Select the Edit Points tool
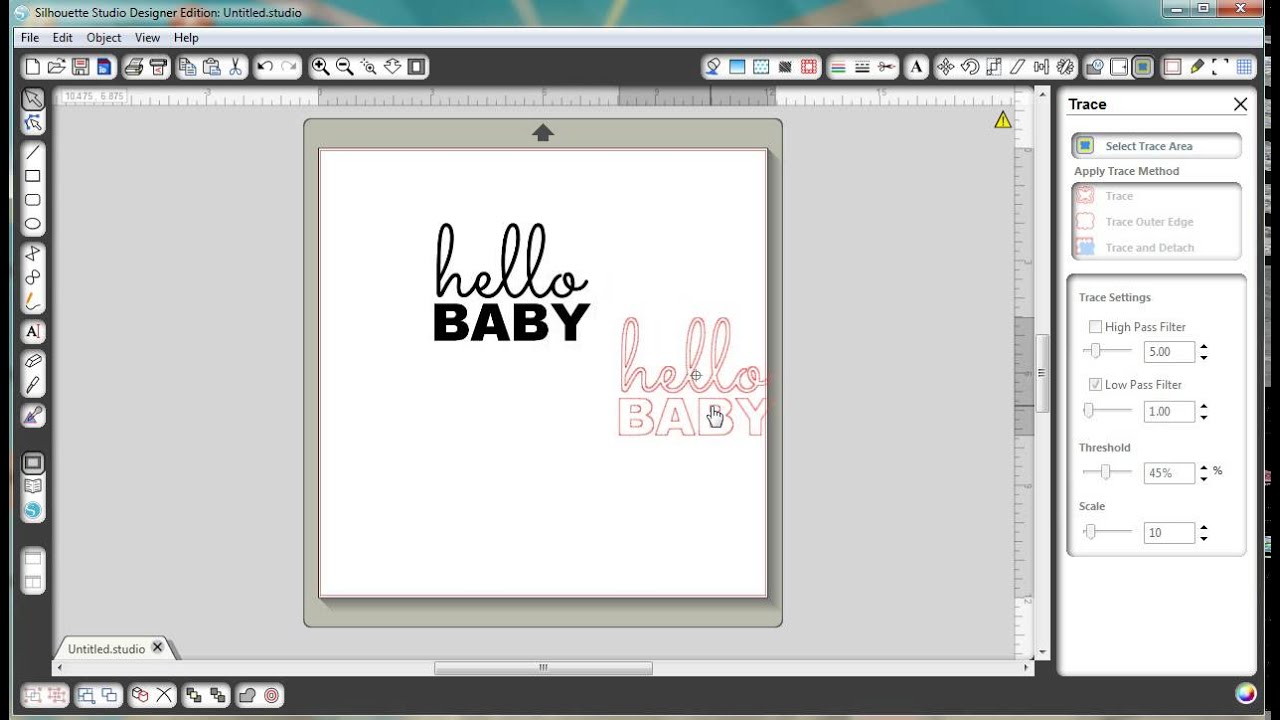Viewport: 1280px width, 720px height. click(33, 123)
